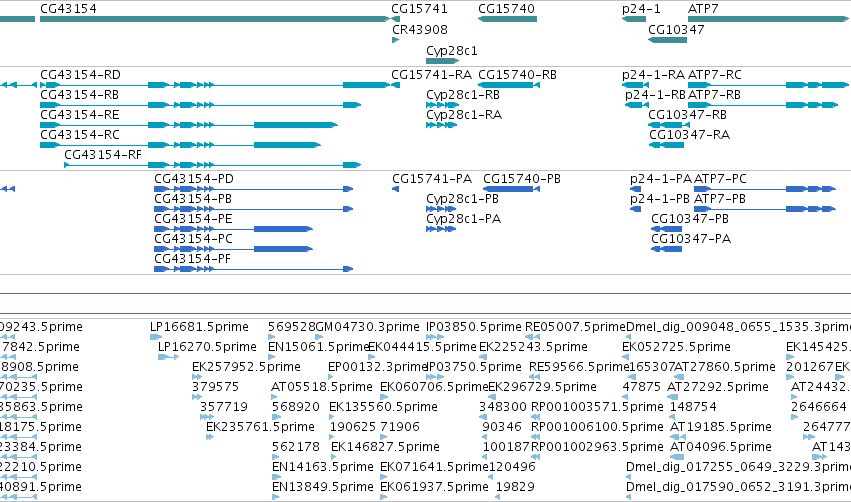Select EST RP001006100.5prime
Viewport: 851px width, 502px height.
tap(597, 427)
